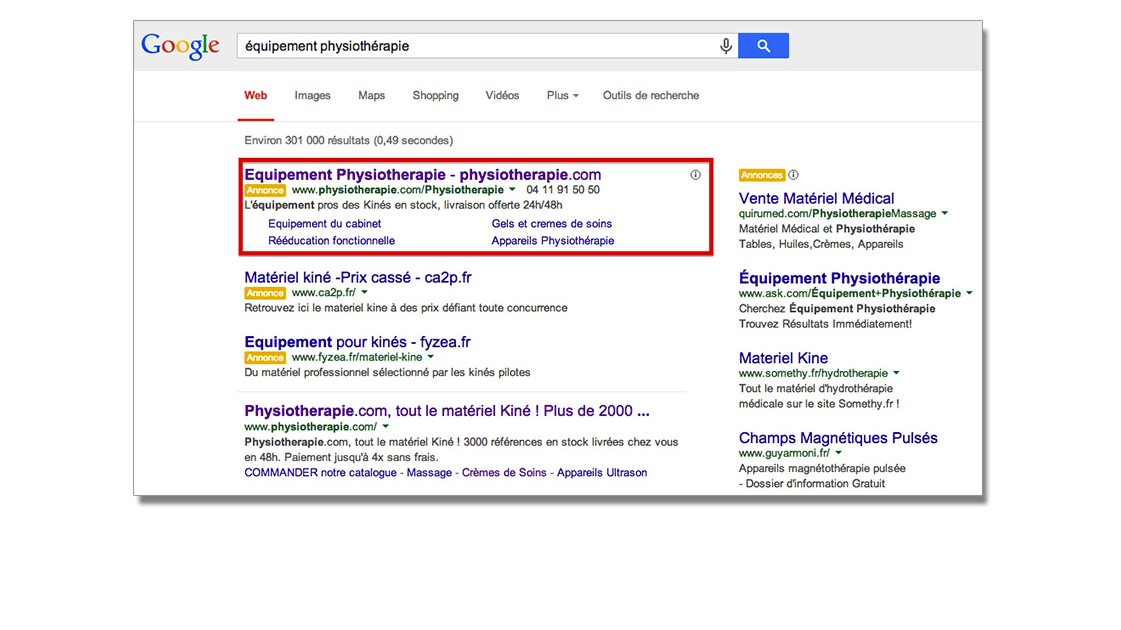Click the phone number 04 11 91 50 50
The image size is (1121, 630).
tap(563, 190)
